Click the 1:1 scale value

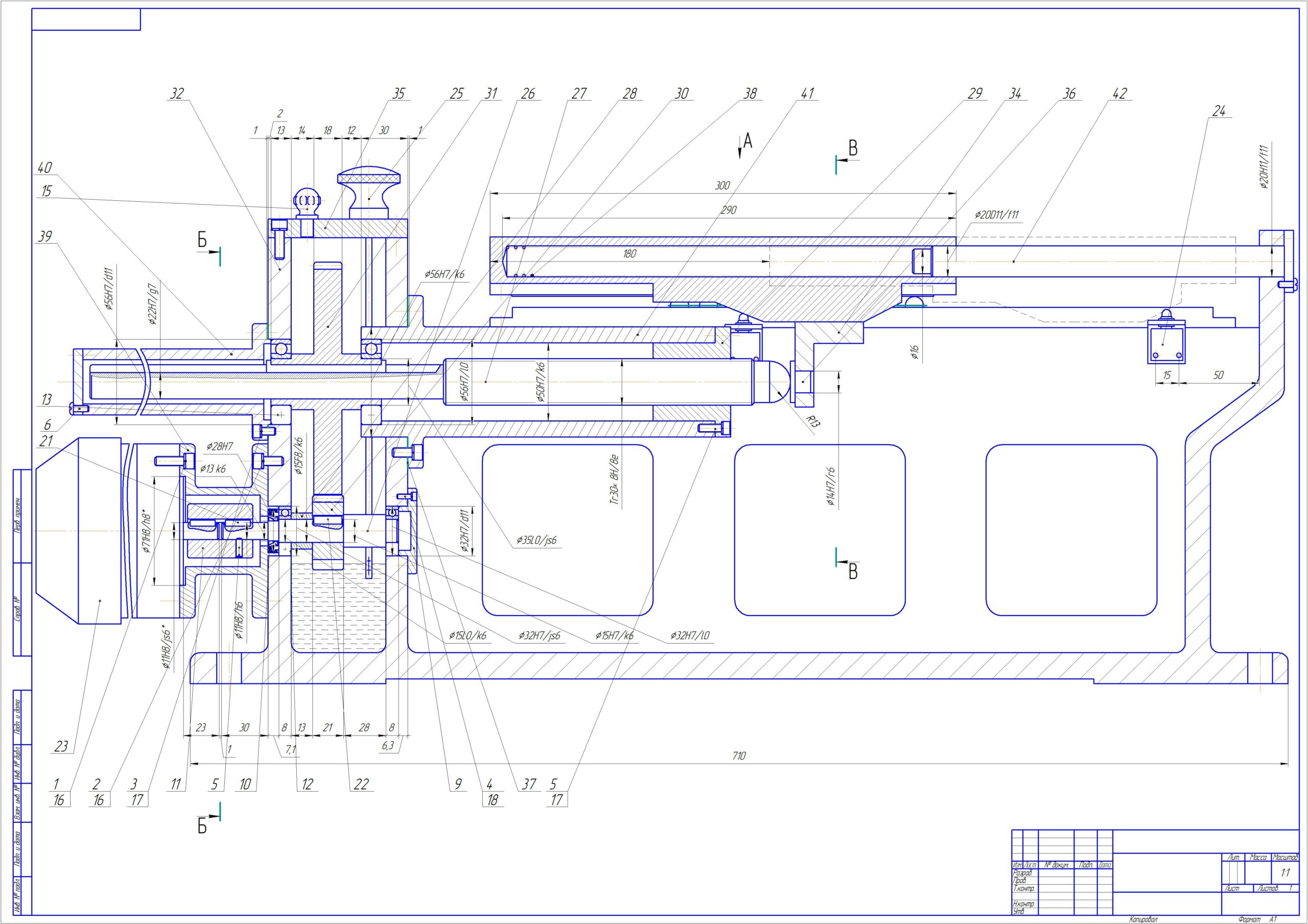1285,873
